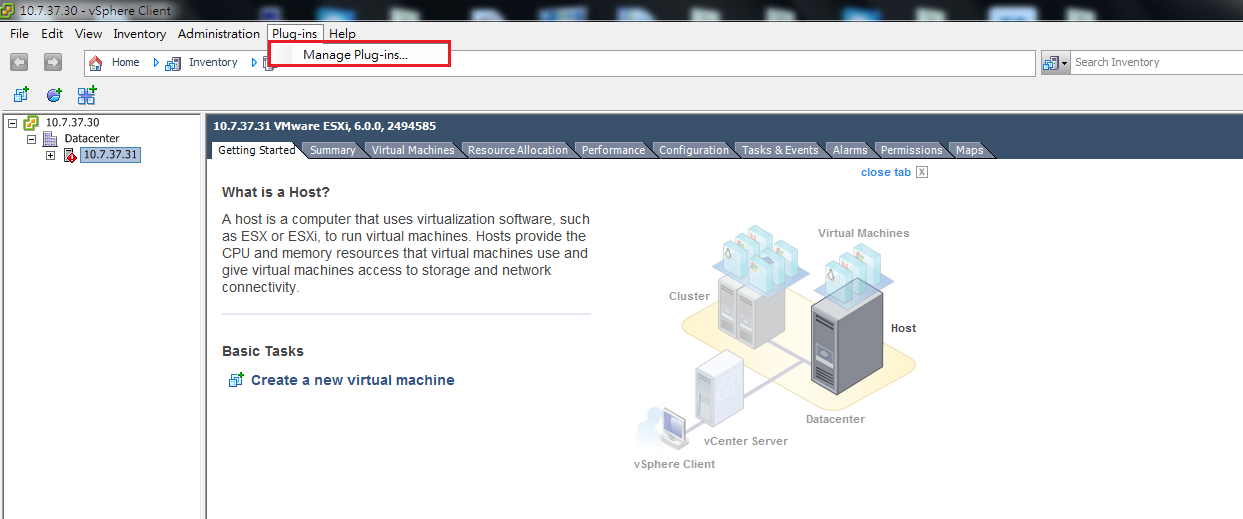Open the dropdown arrow after Home breadcrumb
Image resolution: width=1243 pixels, height=519 pixels.
tap(156, 62)
